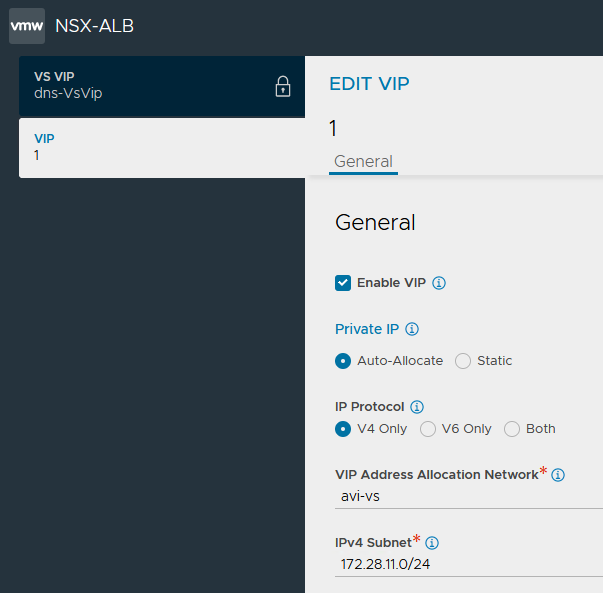This screenshot has height=593, width=603.
Task: Select the VS VIP dns-VsVip card
Action: (x=162, y=87)
